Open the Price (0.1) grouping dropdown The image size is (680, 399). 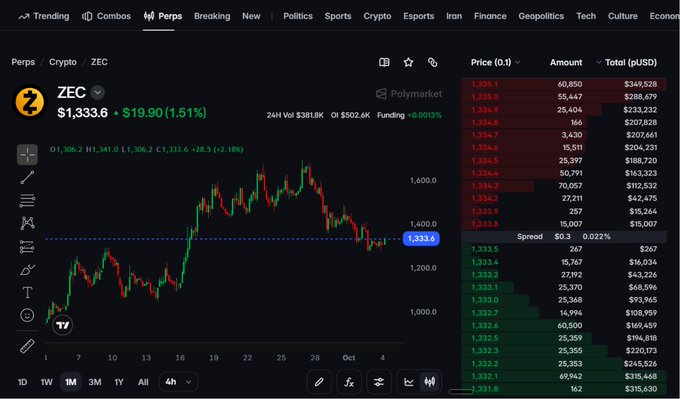tap(495, 62)
